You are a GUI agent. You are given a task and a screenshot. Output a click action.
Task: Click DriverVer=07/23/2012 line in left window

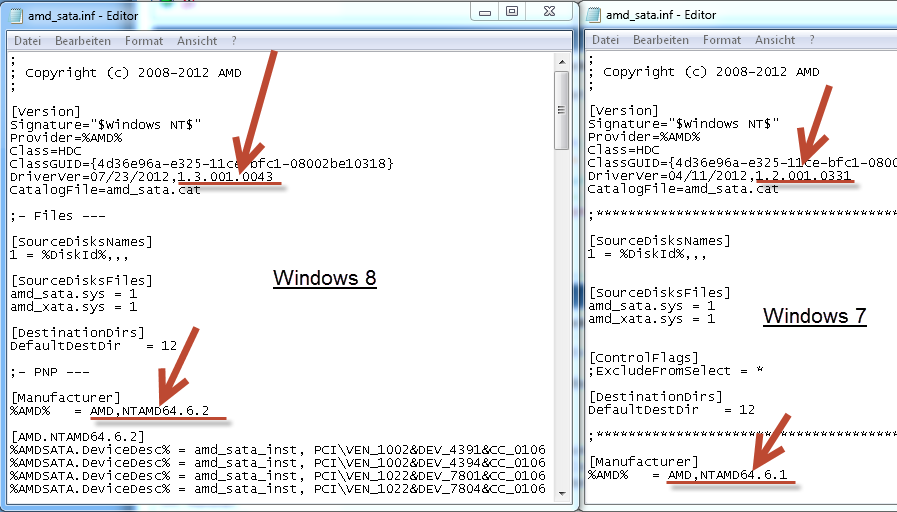click(x=141, y=177)
